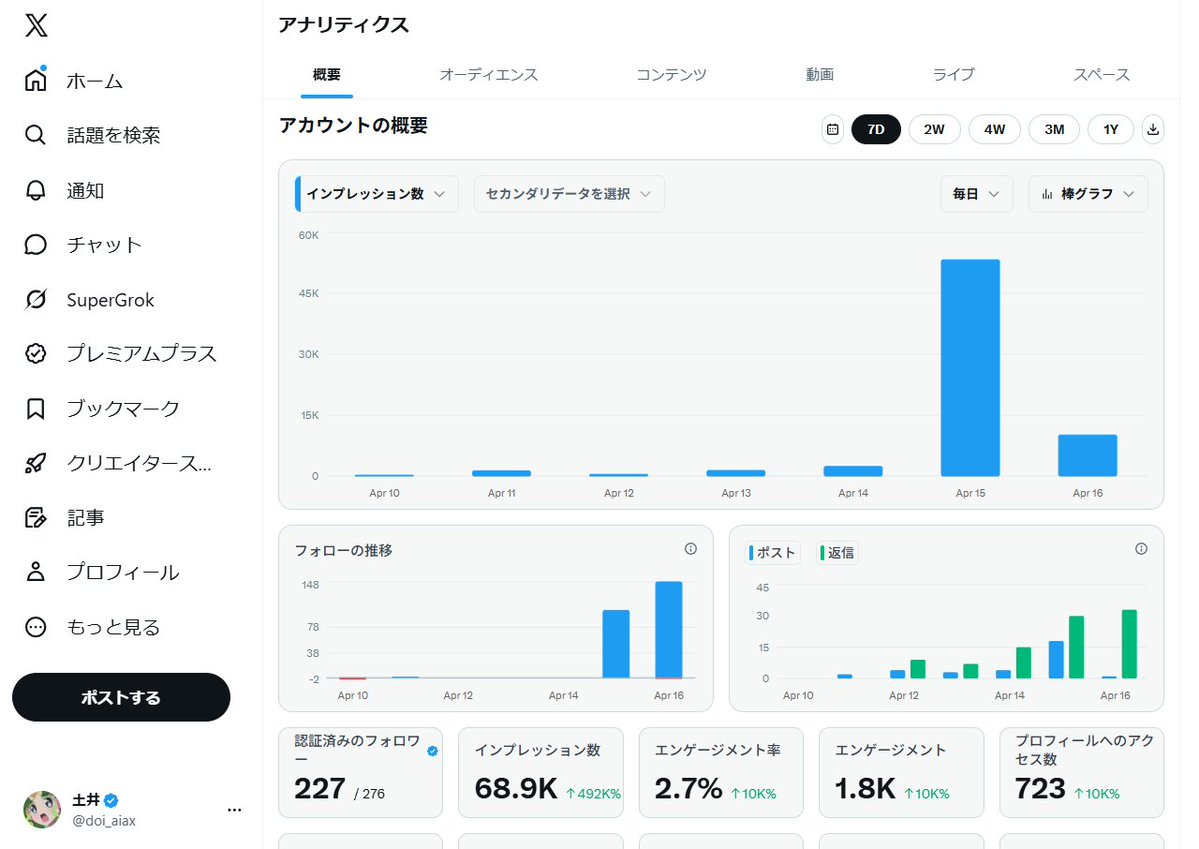This screenshot has height=849, width=1199.
Task: Click the Apr 15 impressions bar
Action: pyautogui.click(x=969, y=370)
